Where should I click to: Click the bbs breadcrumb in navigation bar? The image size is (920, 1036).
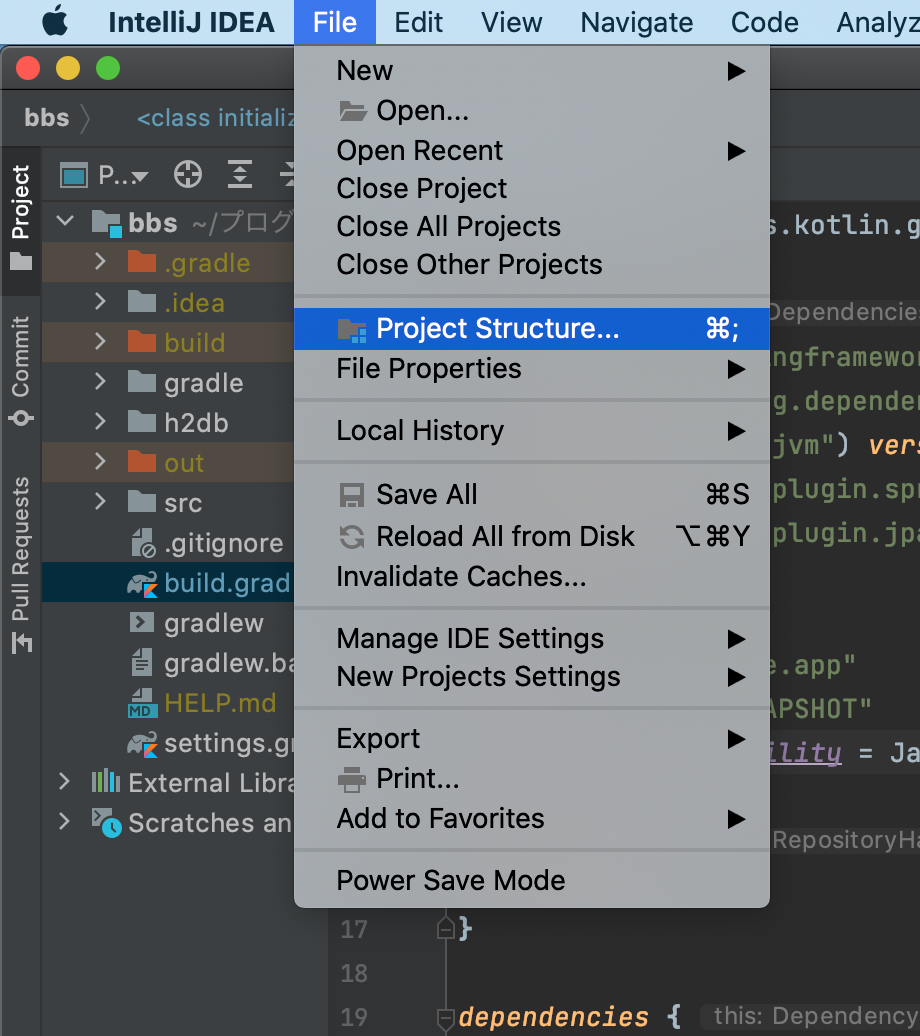[46, 118]
